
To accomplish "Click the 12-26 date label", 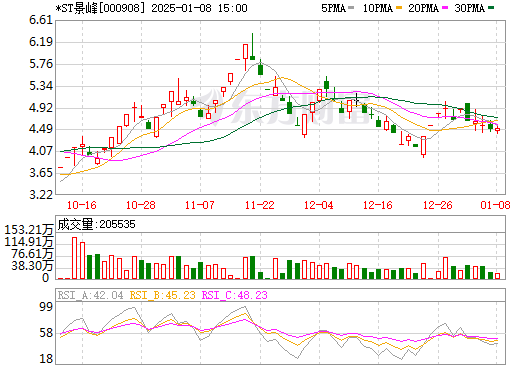I will (438, 205).
